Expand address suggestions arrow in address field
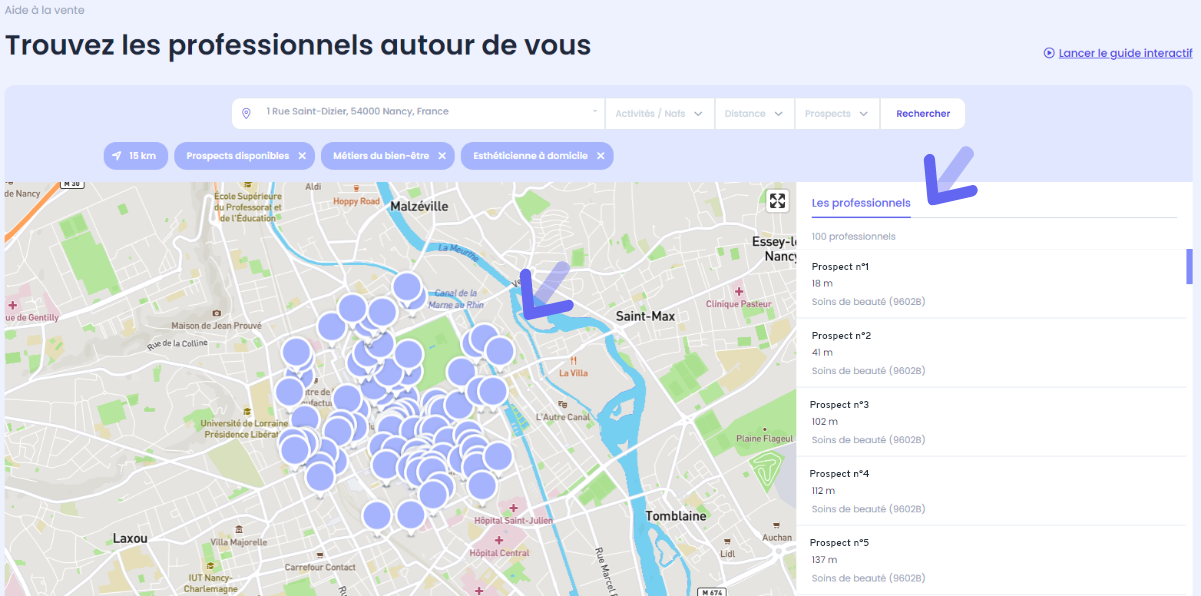1201x596 pixels. pyautogui.click(x=595, y=112)
